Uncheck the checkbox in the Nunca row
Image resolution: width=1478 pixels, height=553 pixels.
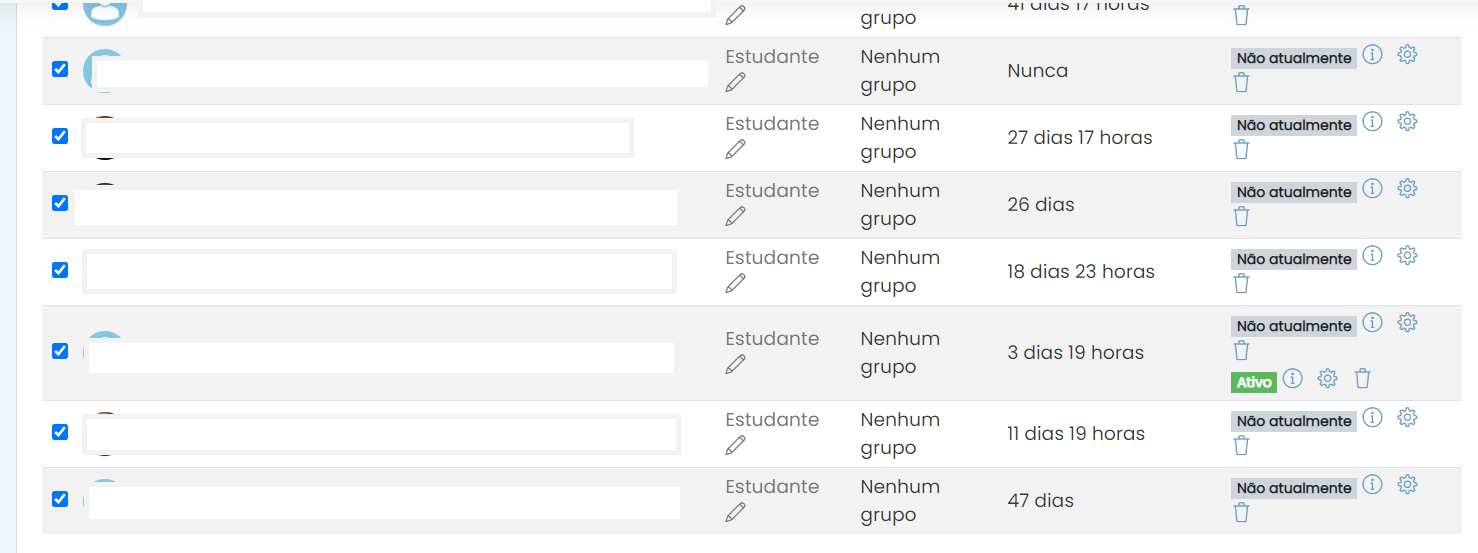pos(60,69)
